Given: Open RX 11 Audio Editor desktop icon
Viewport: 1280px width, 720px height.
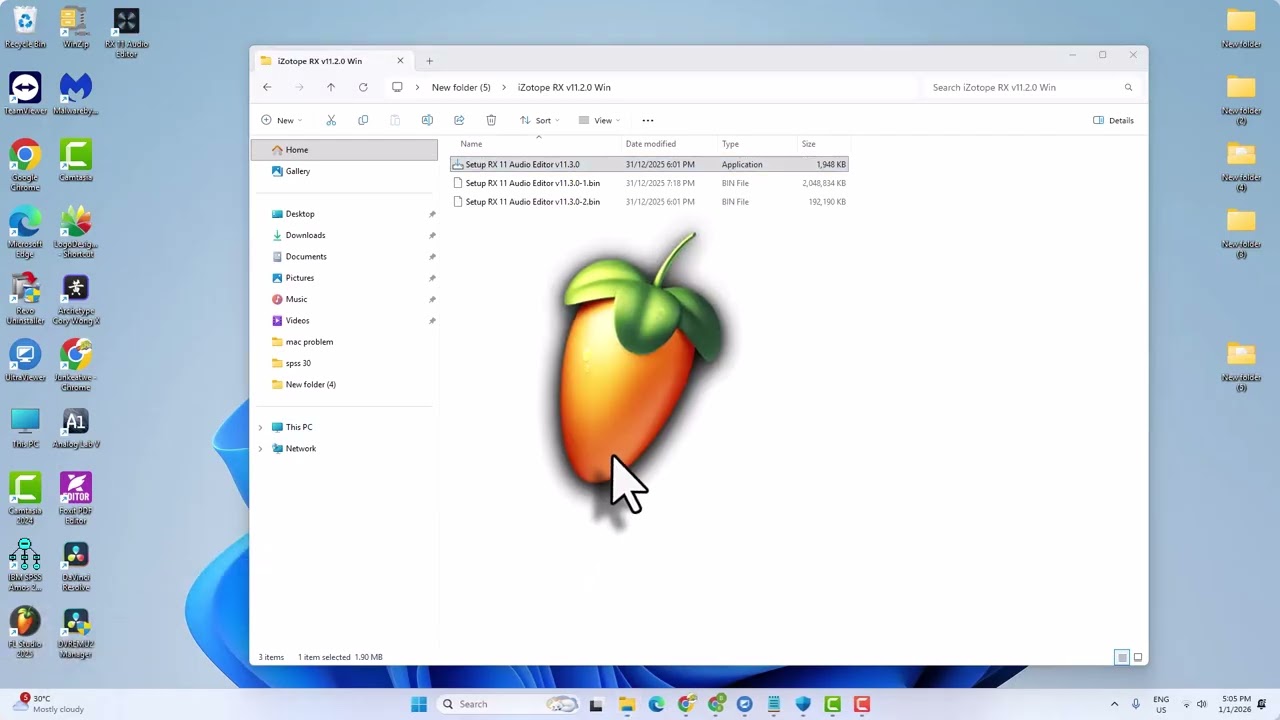Looking at the screenshot, I should (x=126, y=33).
